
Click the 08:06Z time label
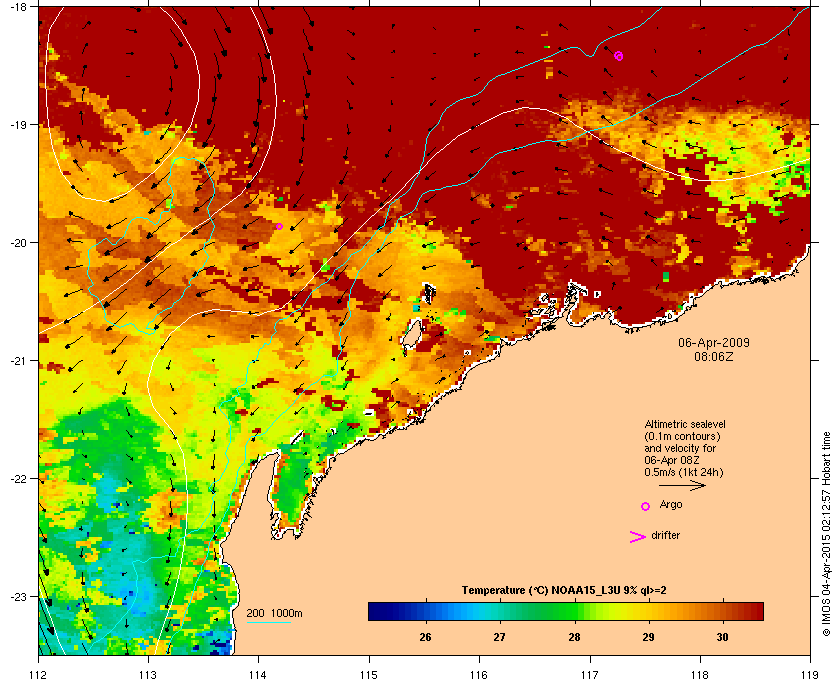(x=714, y=356)
